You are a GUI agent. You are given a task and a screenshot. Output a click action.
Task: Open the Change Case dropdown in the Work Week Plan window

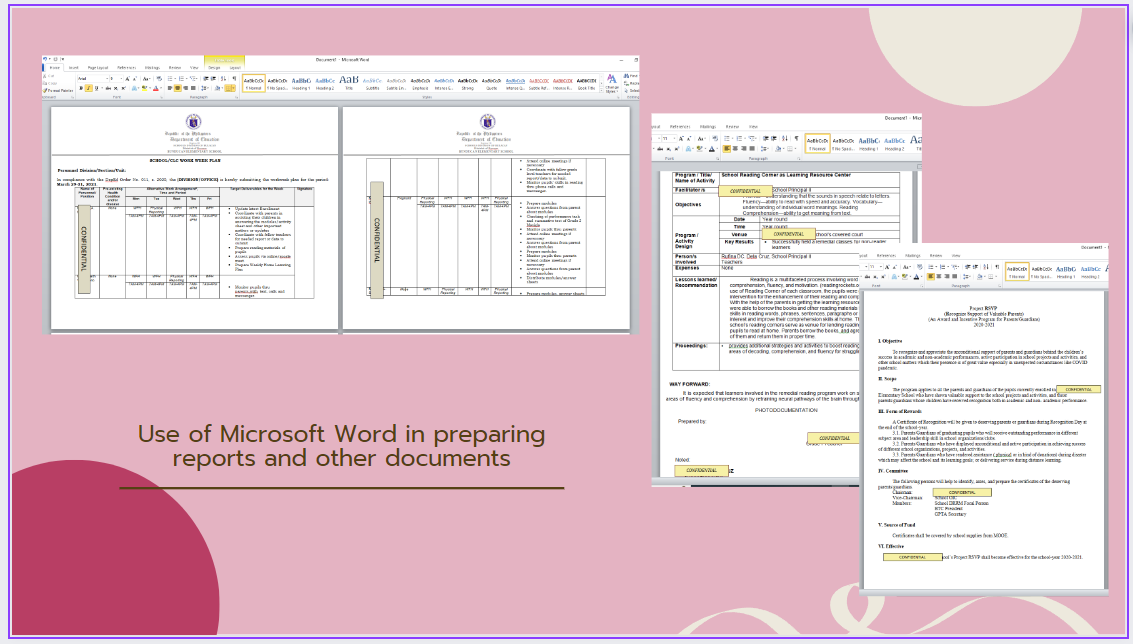pos(147,78)
